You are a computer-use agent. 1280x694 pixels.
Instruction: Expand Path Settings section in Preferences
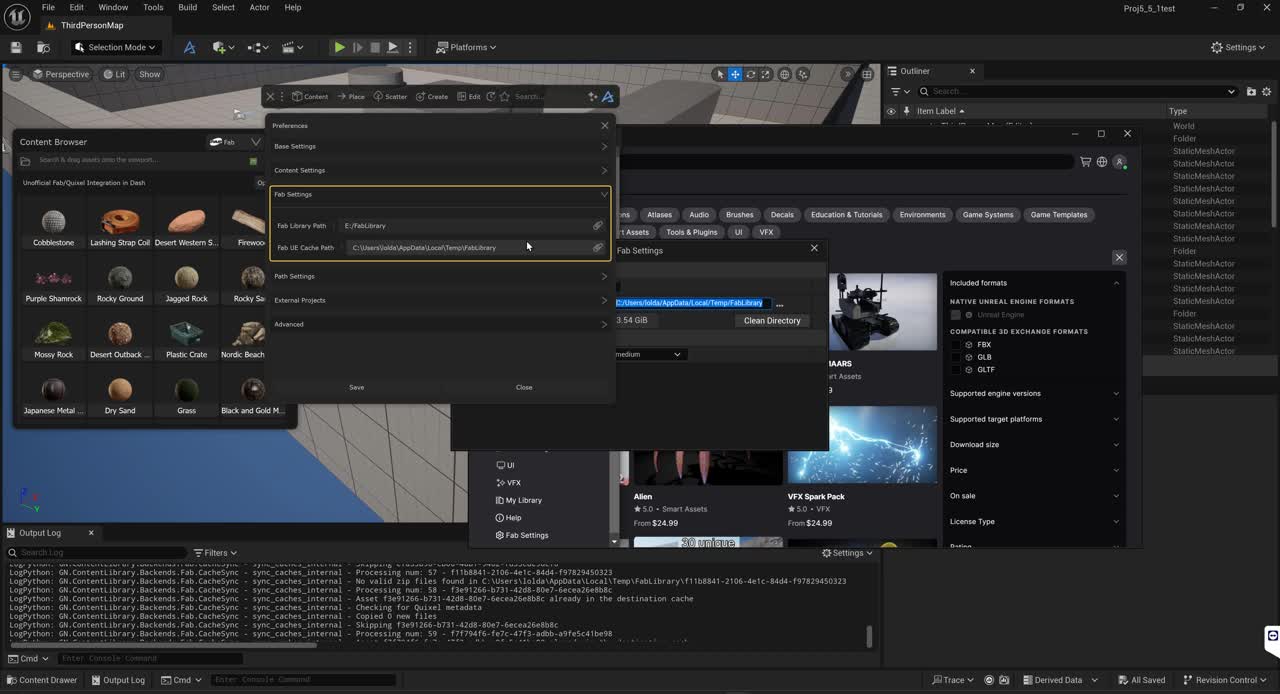pyautogui.click(x=440, y=276)
